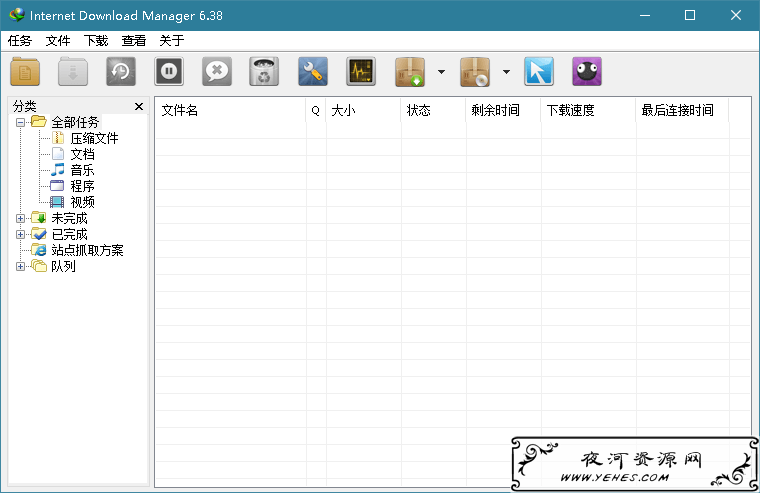The height and width of the screenshot is (493, 760).
Task: Sort list by 文件名 column header
Action: click(x=230, y=110)
